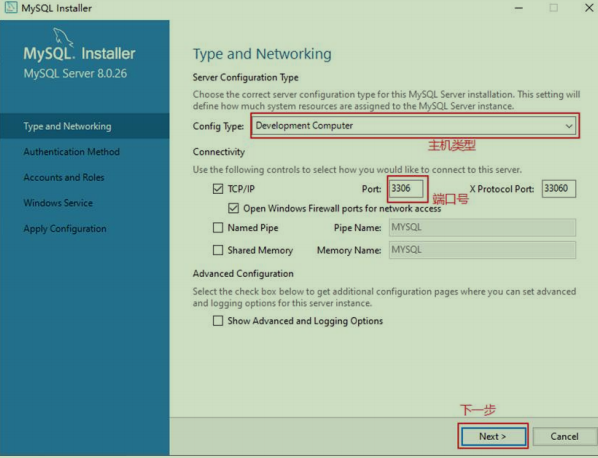Image resolution: width=598 pixels, height=458 pixels.
Task: Click the "Type and Networking" page heading
Action: pos(262,54)
